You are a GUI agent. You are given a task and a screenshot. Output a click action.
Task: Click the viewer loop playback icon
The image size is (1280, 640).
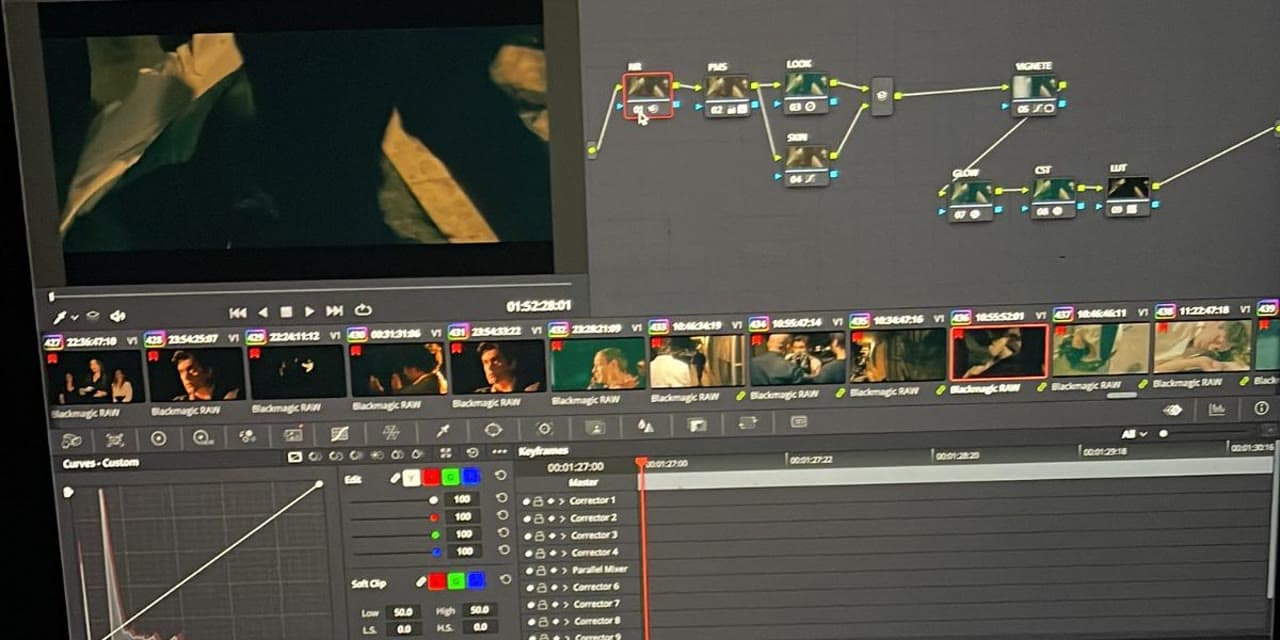point(363,311)
